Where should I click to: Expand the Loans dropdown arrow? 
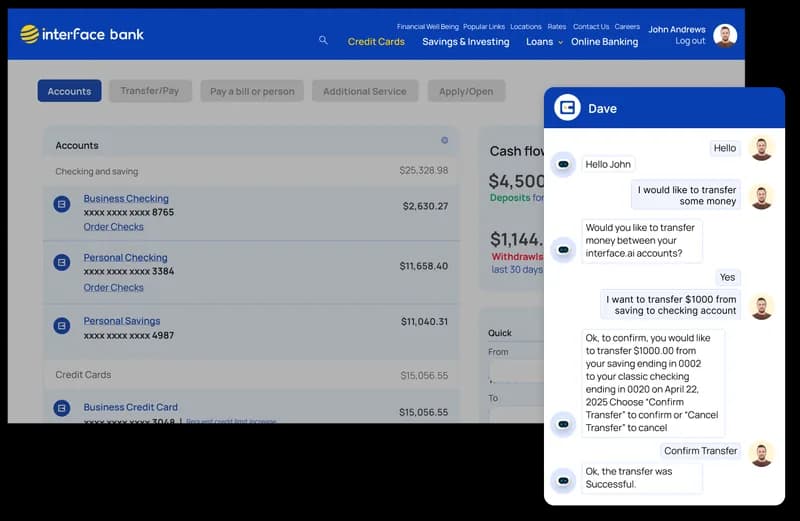(x=560, y=43)
